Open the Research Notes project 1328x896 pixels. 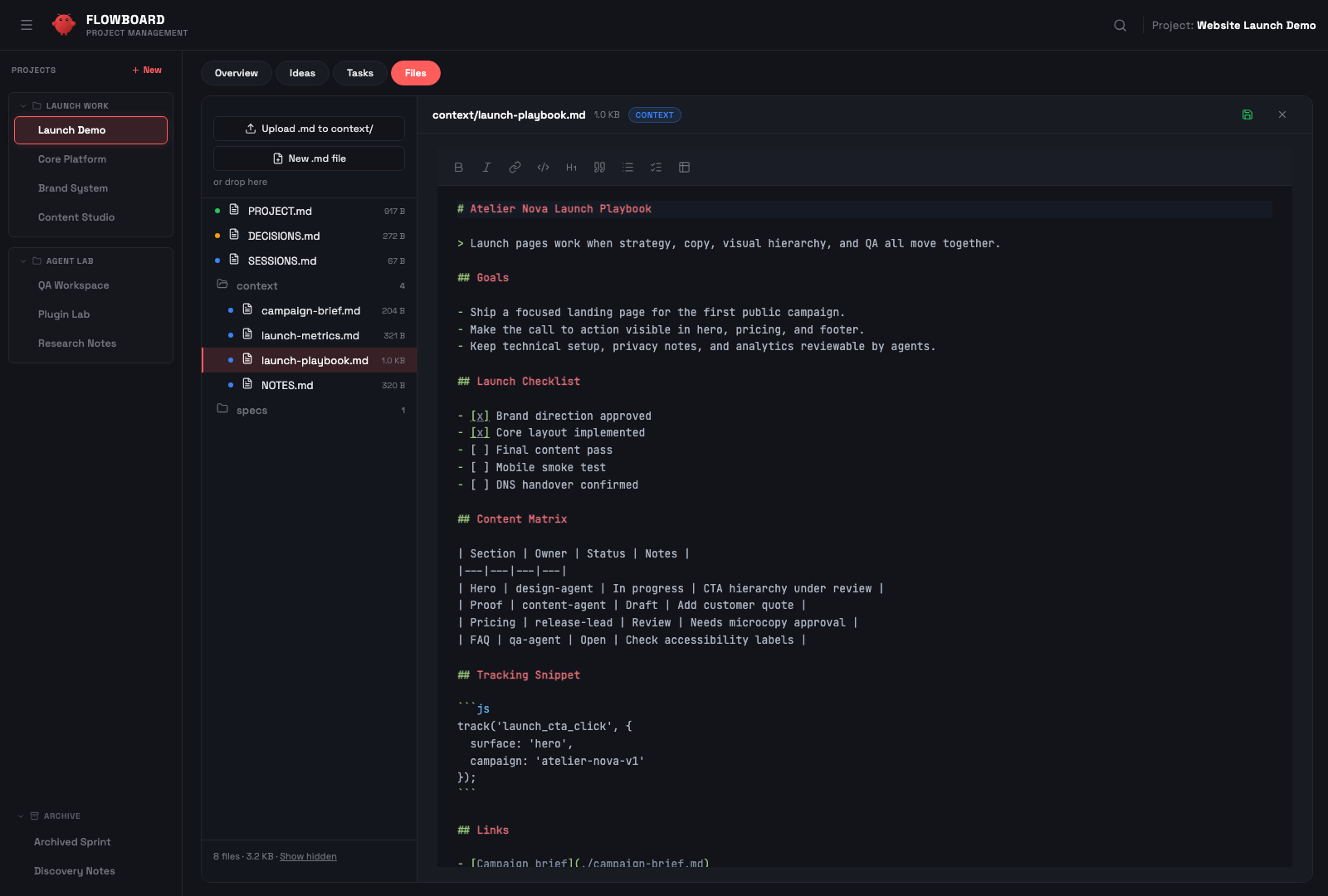tap(90, 343)
